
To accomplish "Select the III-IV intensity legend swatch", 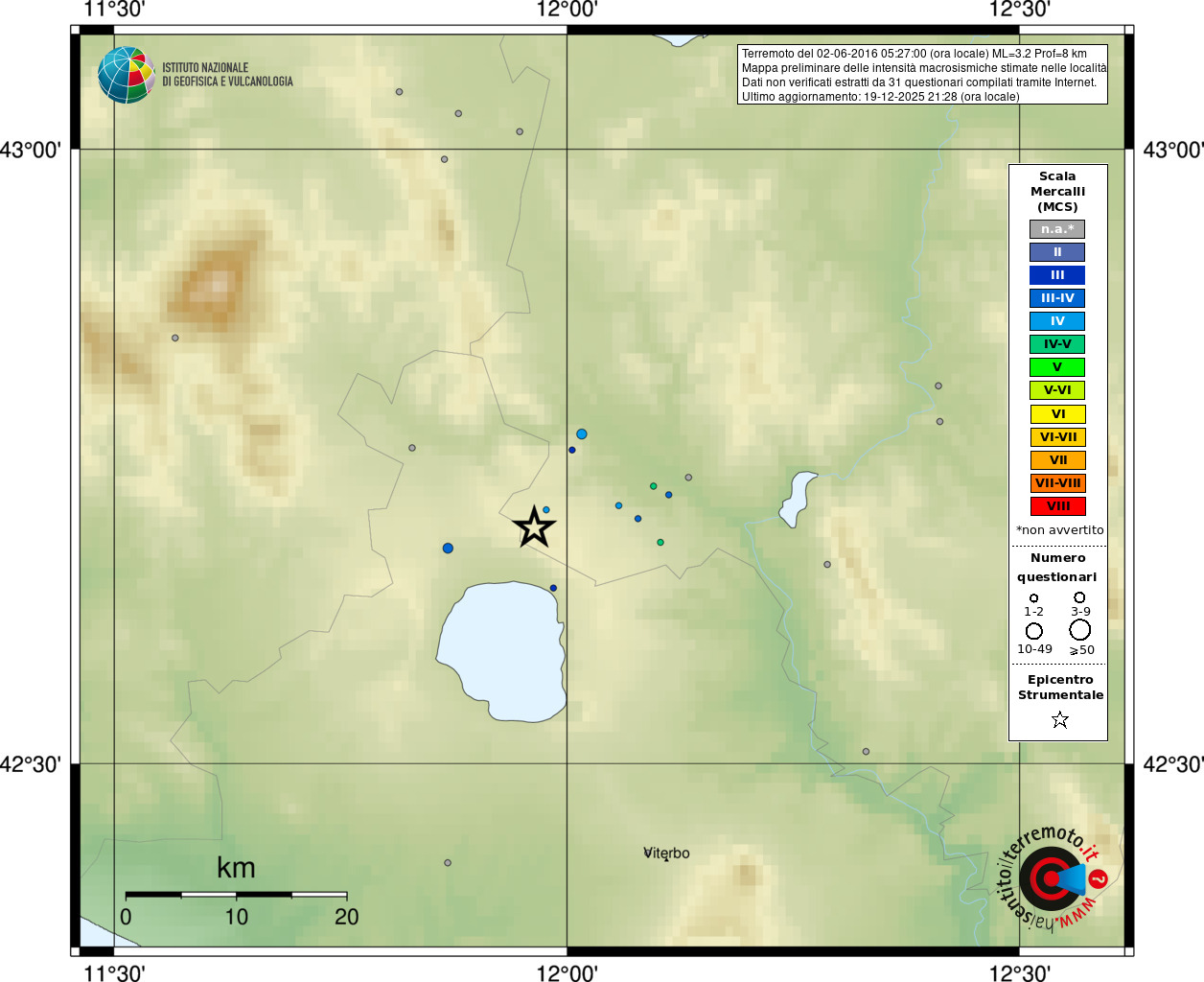I will point(1057,298).
